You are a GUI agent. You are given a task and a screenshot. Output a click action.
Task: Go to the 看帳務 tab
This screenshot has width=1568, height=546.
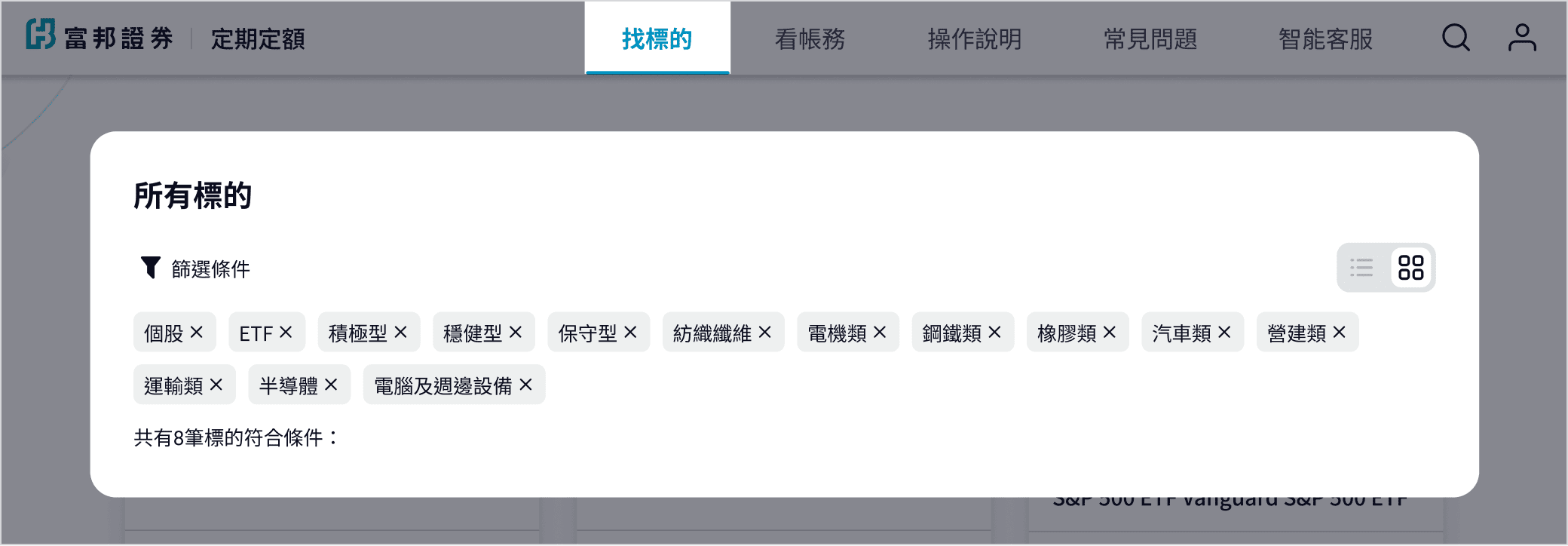[810, 38]
